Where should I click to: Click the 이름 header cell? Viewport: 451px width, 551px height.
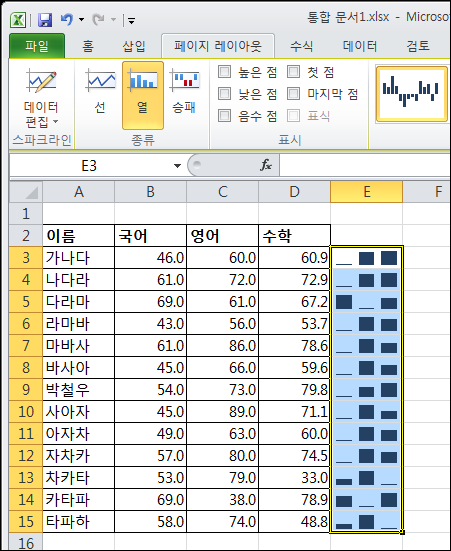[x=78, y=235]
